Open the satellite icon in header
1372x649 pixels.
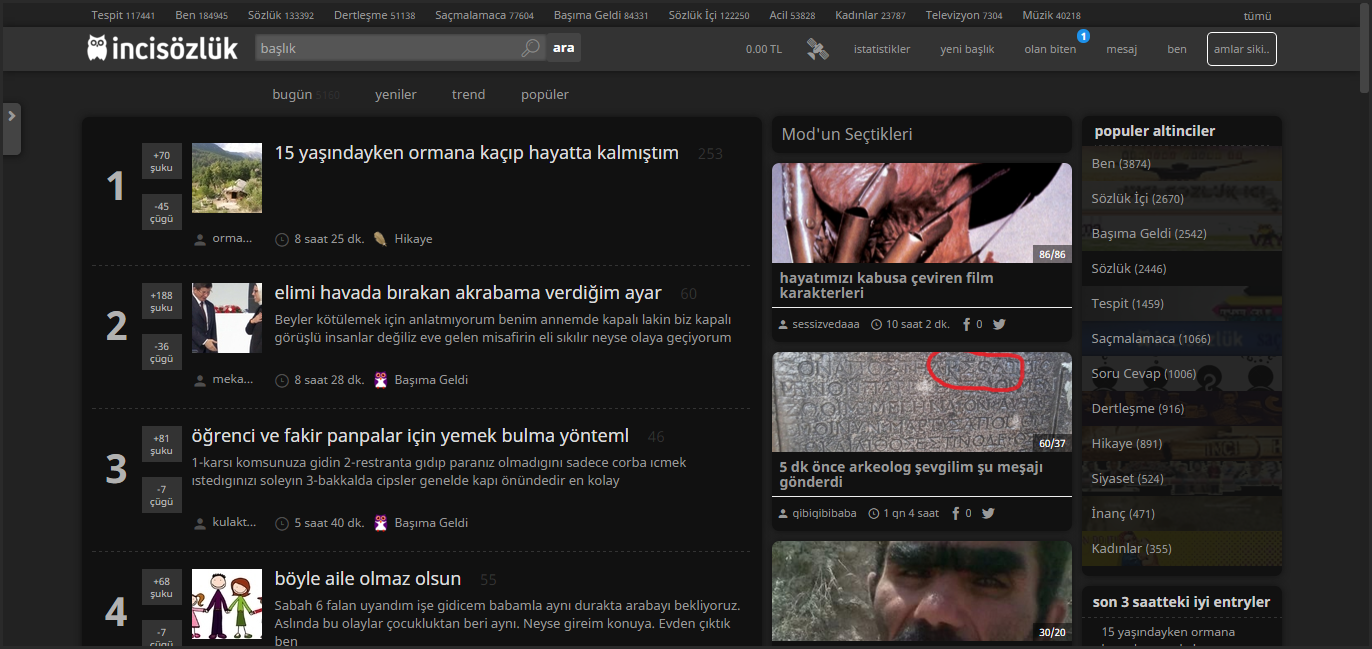point(818,49)
